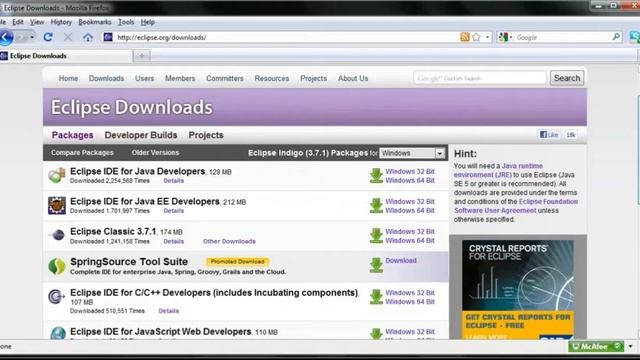Open the History menu
The image size is (640, 360).
[61, 22]
